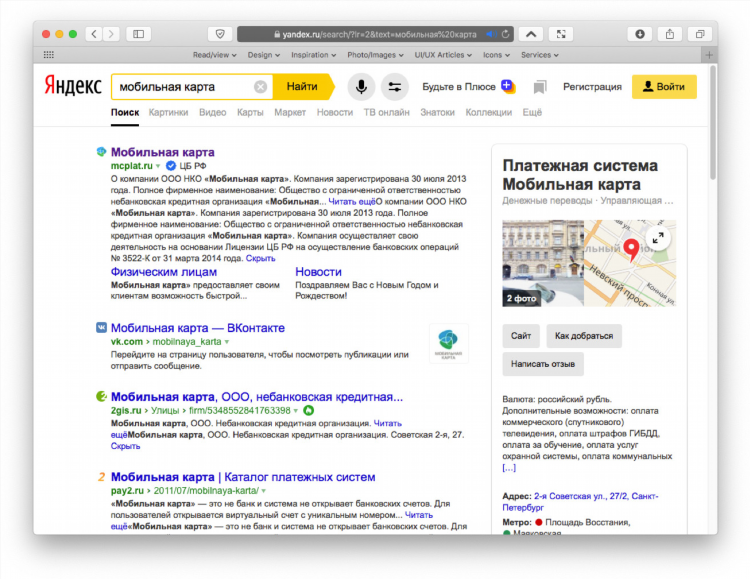Open the bookmark collections icon
Image resolution: width=750 pixels, height=579 pixels.
[540, 87]
